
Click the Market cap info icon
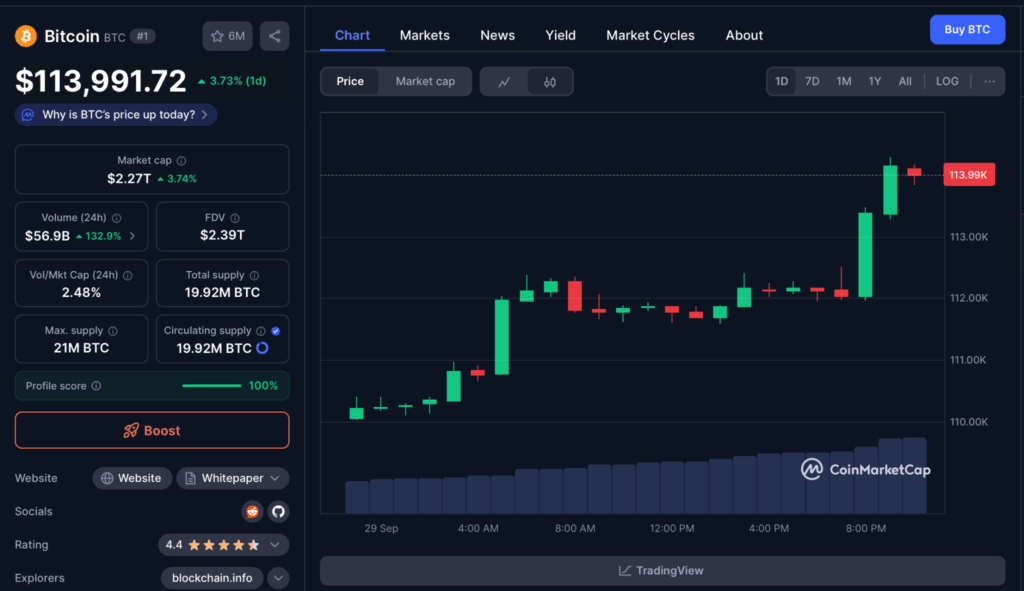click(181, 161)
